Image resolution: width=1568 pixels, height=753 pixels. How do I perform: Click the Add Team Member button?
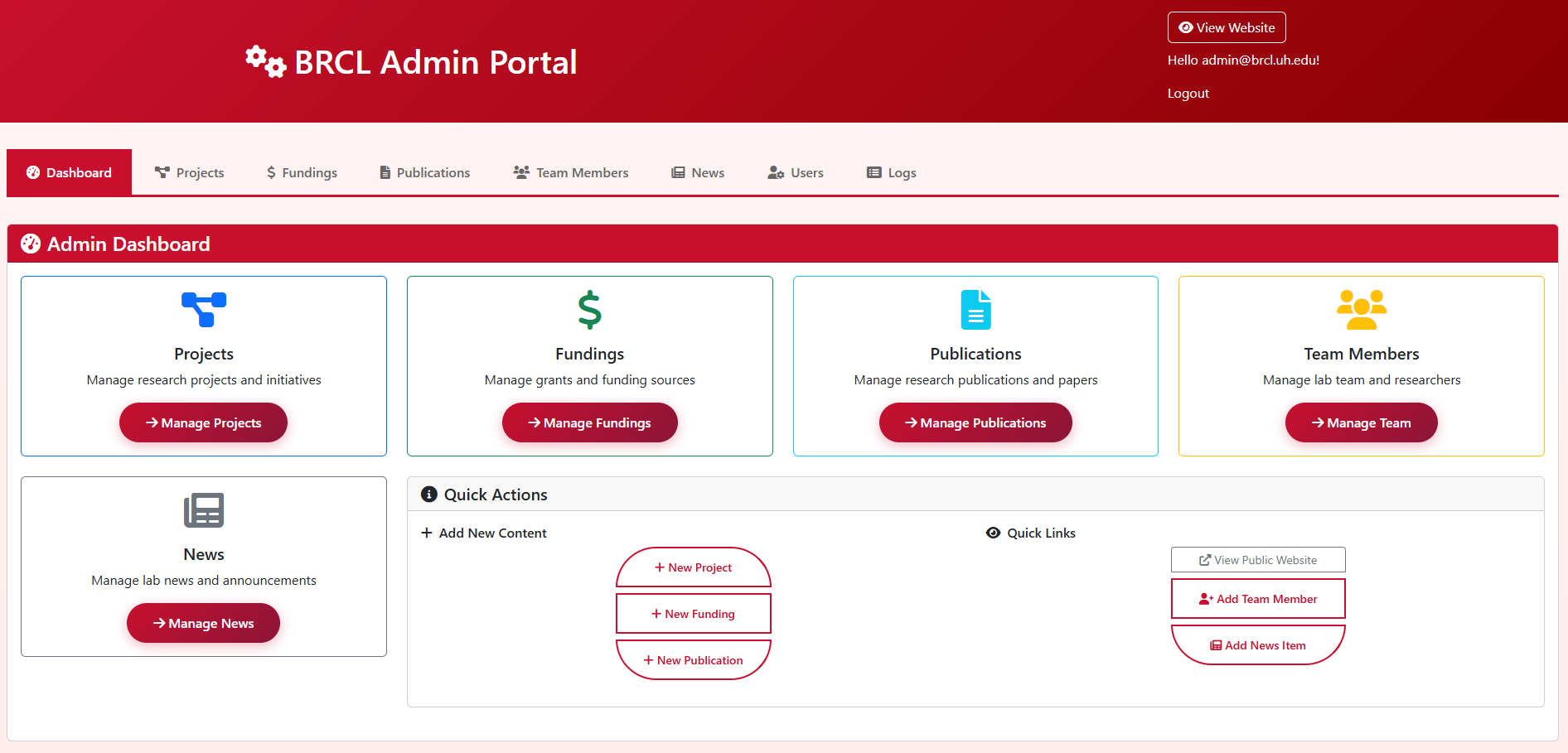[1258, 599]
